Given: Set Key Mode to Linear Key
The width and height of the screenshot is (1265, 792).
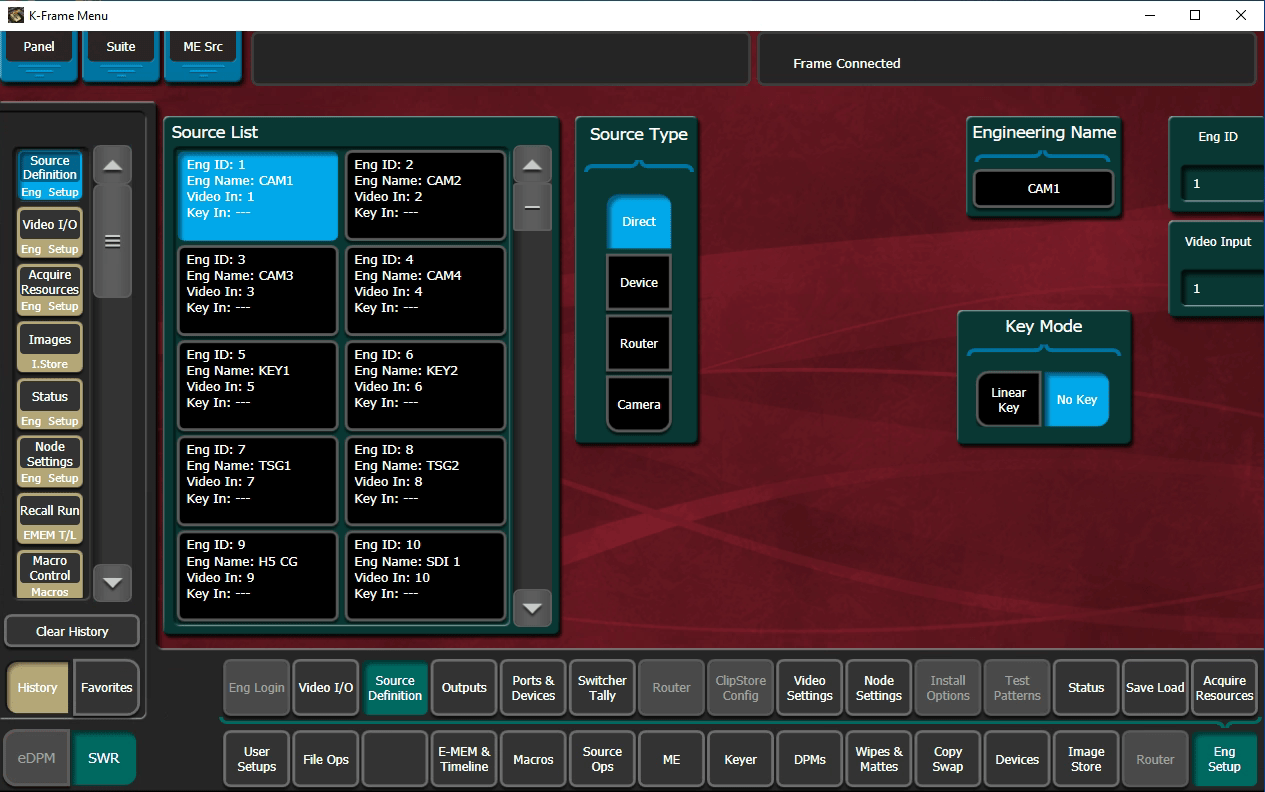Looking at the screenshot, I should click(1008, 400).
